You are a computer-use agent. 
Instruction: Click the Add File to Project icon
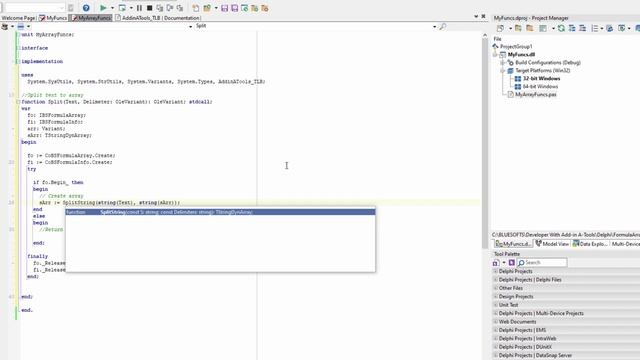coord(255,8)
